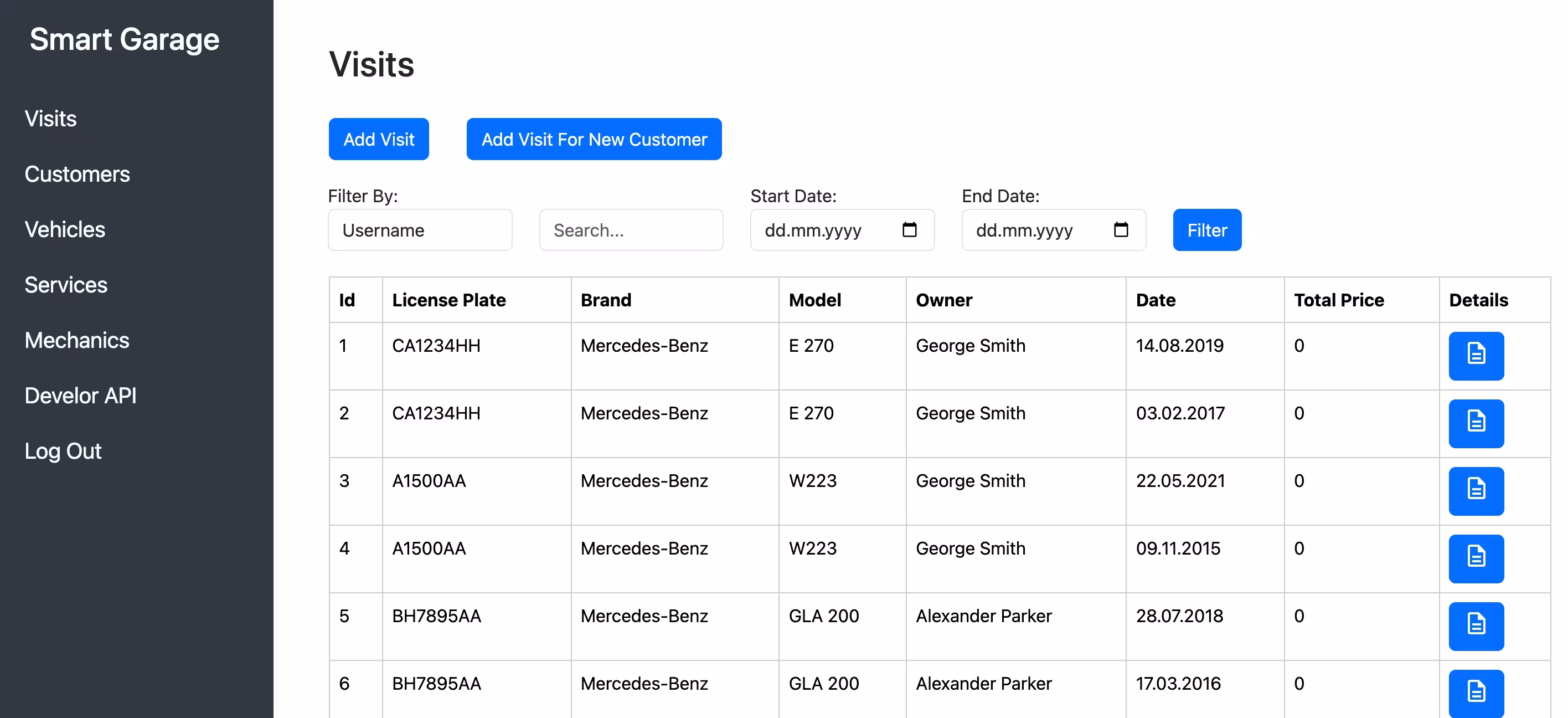Click Add Visit For New Customer button
The width and height of the screenshot is (1568, 718).
click(x=594, y=140)
